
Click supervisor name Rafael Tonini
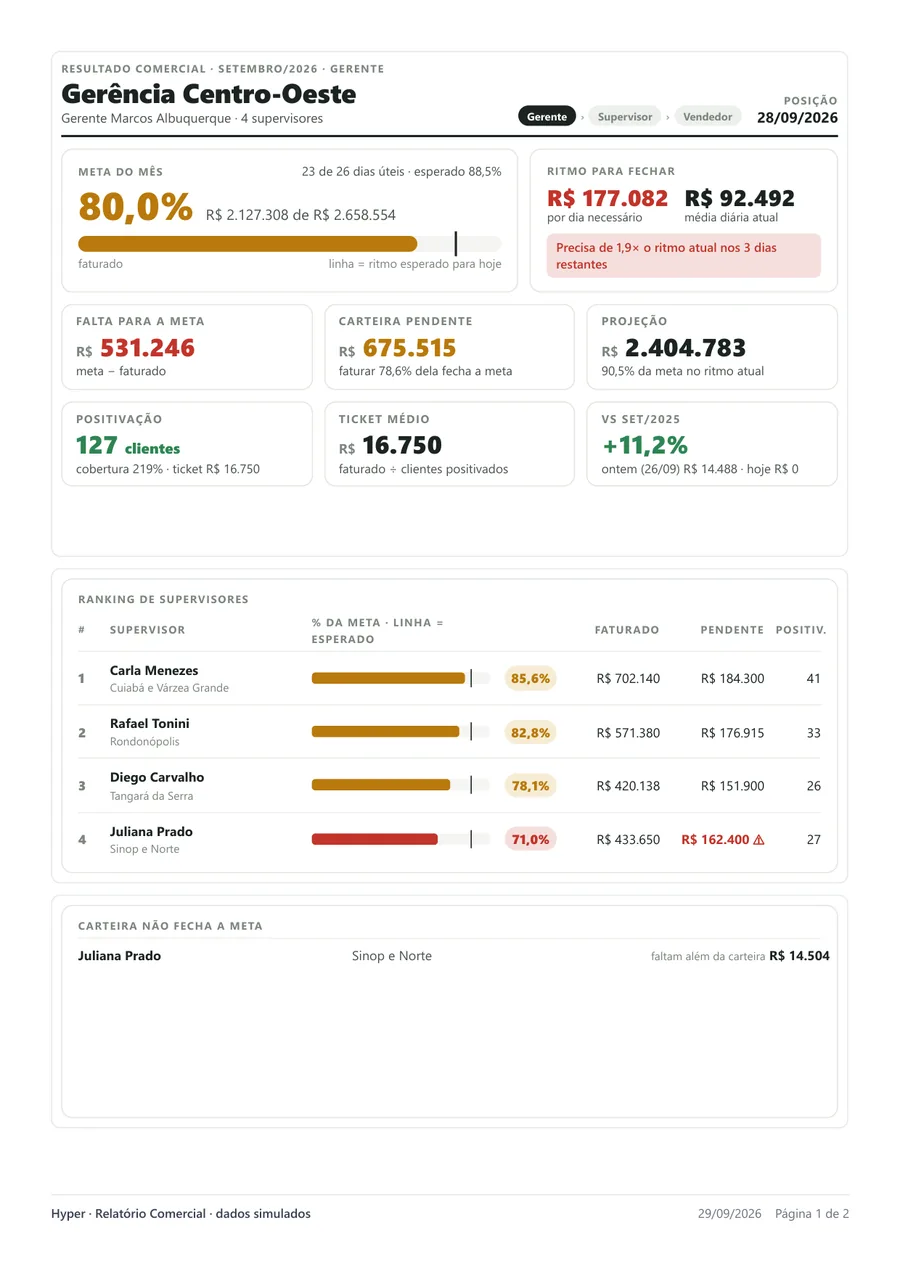click(150, 723)
